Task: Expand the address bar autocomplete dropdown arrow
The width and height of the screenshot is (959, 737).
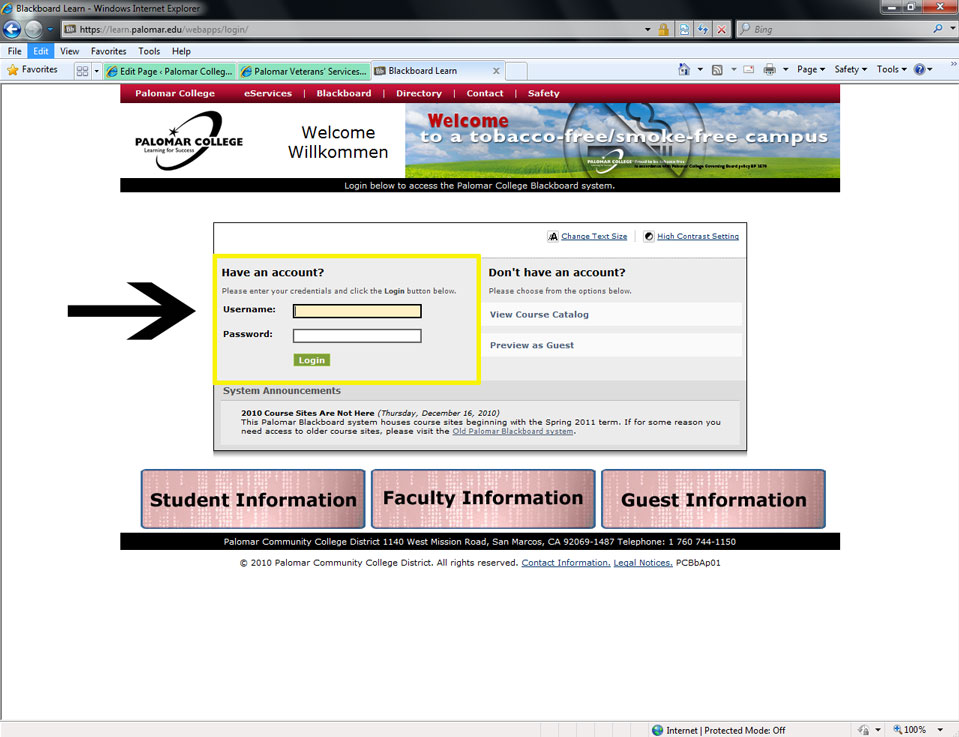Action: pos(647,29)
